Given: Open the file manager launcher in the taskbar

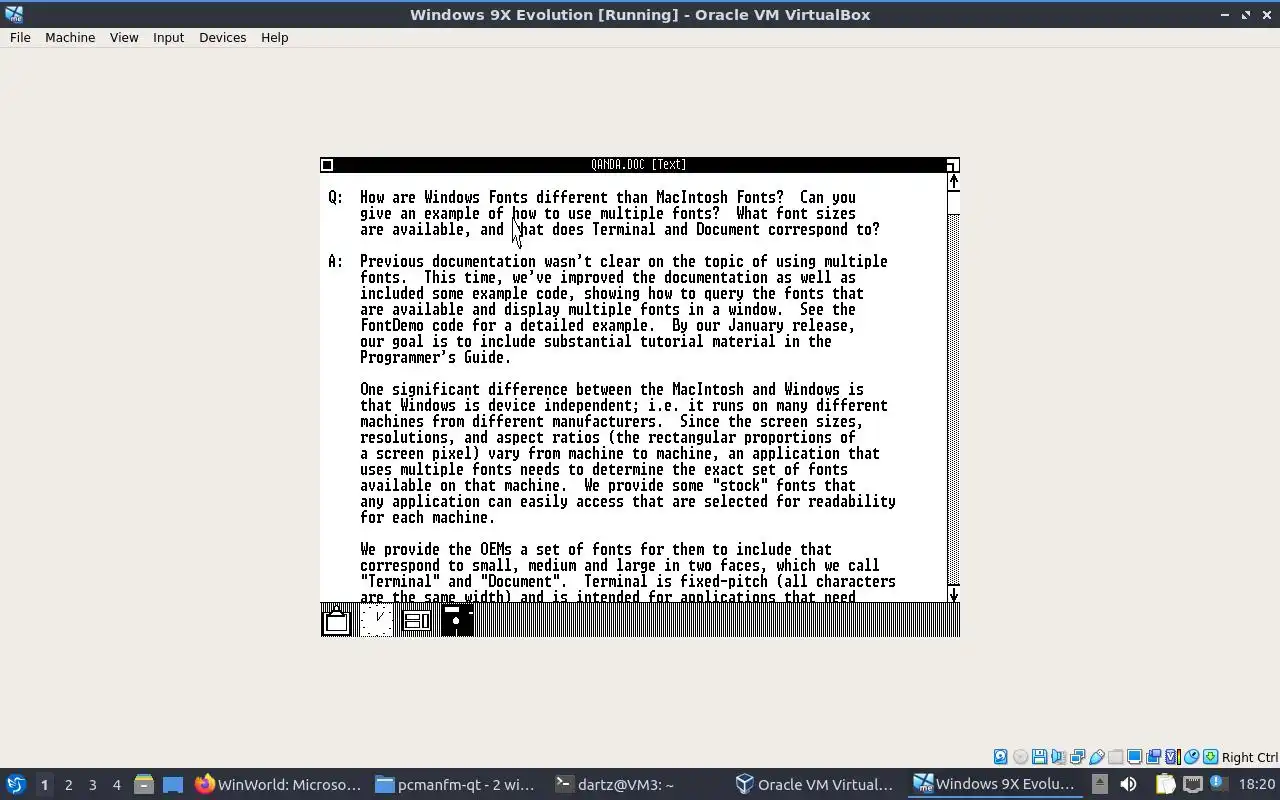Looking at the screenshot, I should [x=143, y=784].
